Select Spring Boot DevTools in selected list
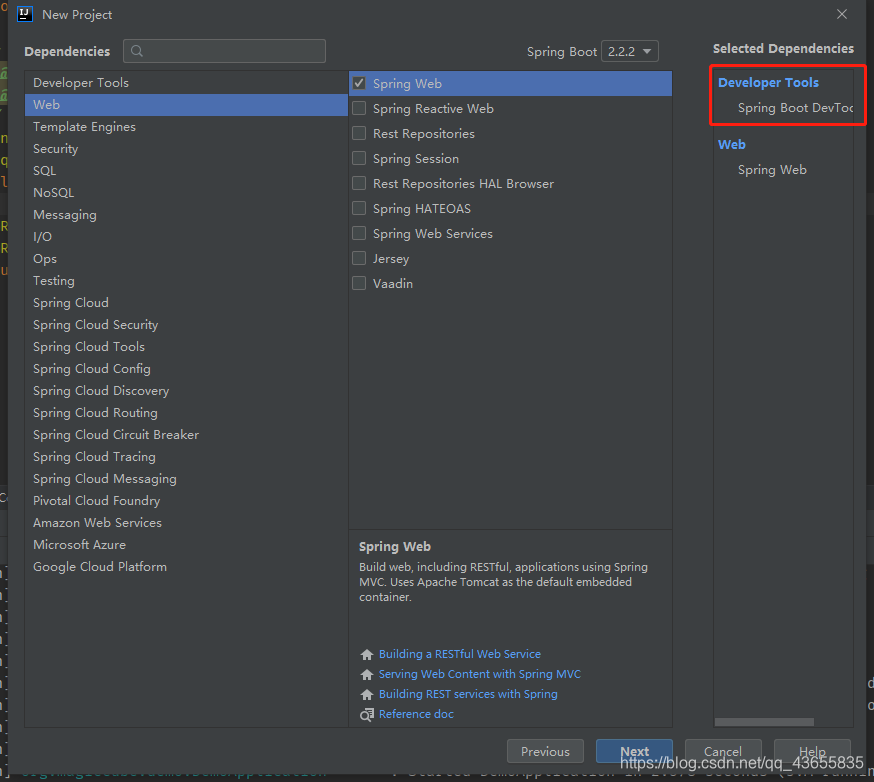This screenshot has height=782, width=874. (x=795, y=108)
